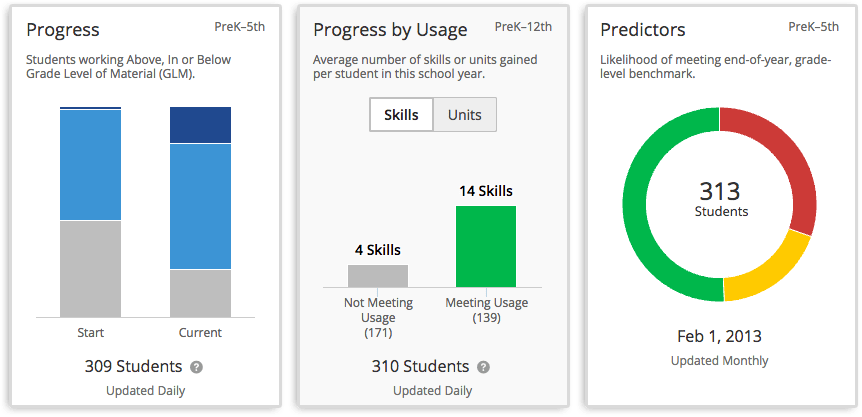862x417 pixels.
Task: Click the gray Not Meeting Usage bar
Action: [x=378, y=276]
